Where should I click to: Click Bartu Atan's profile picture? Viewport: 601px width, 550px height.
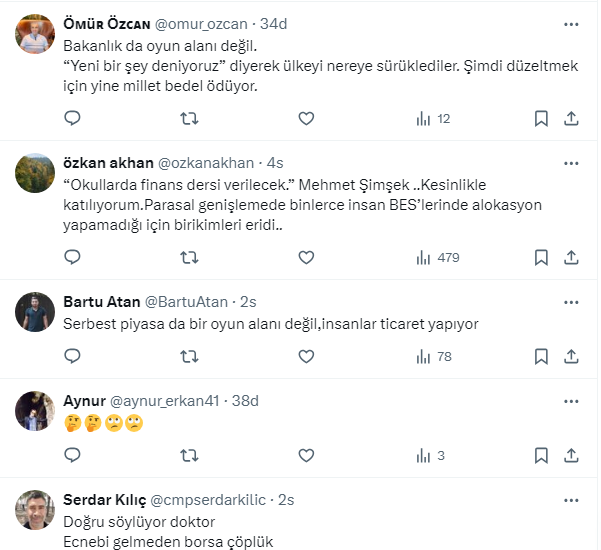35,313
